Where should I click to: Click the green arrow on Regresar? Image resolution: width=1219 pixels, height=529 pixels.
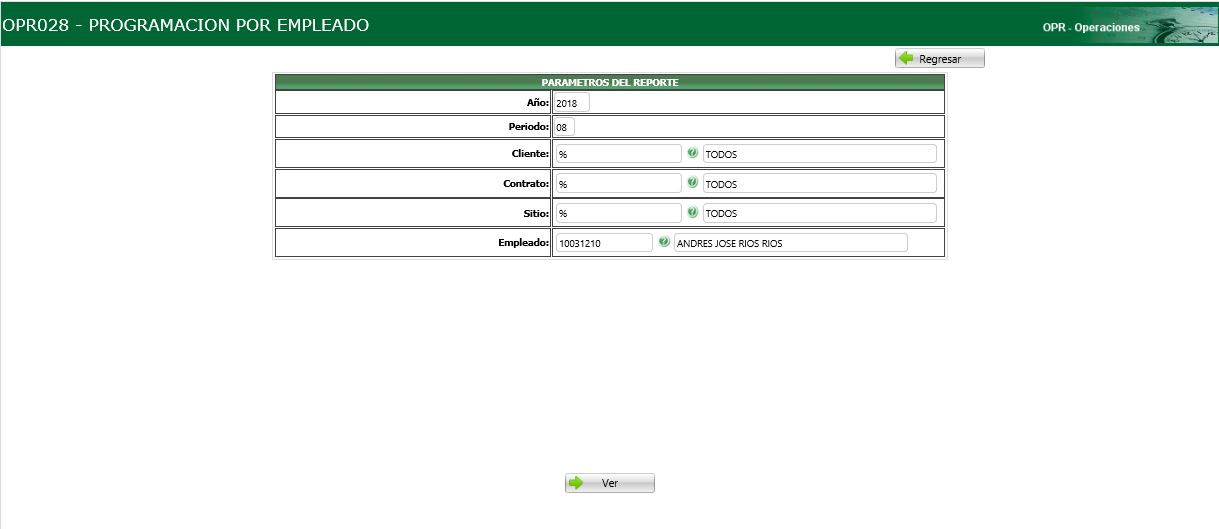click(906, 59)
